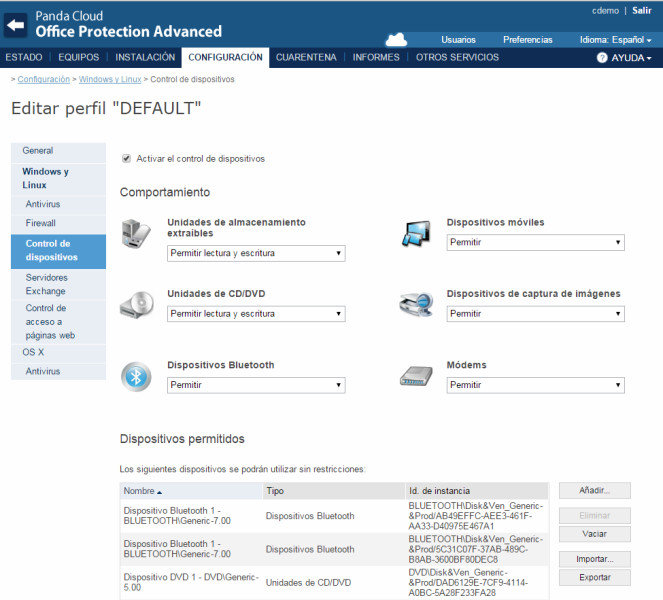Click the modems icon

(416, 376)
